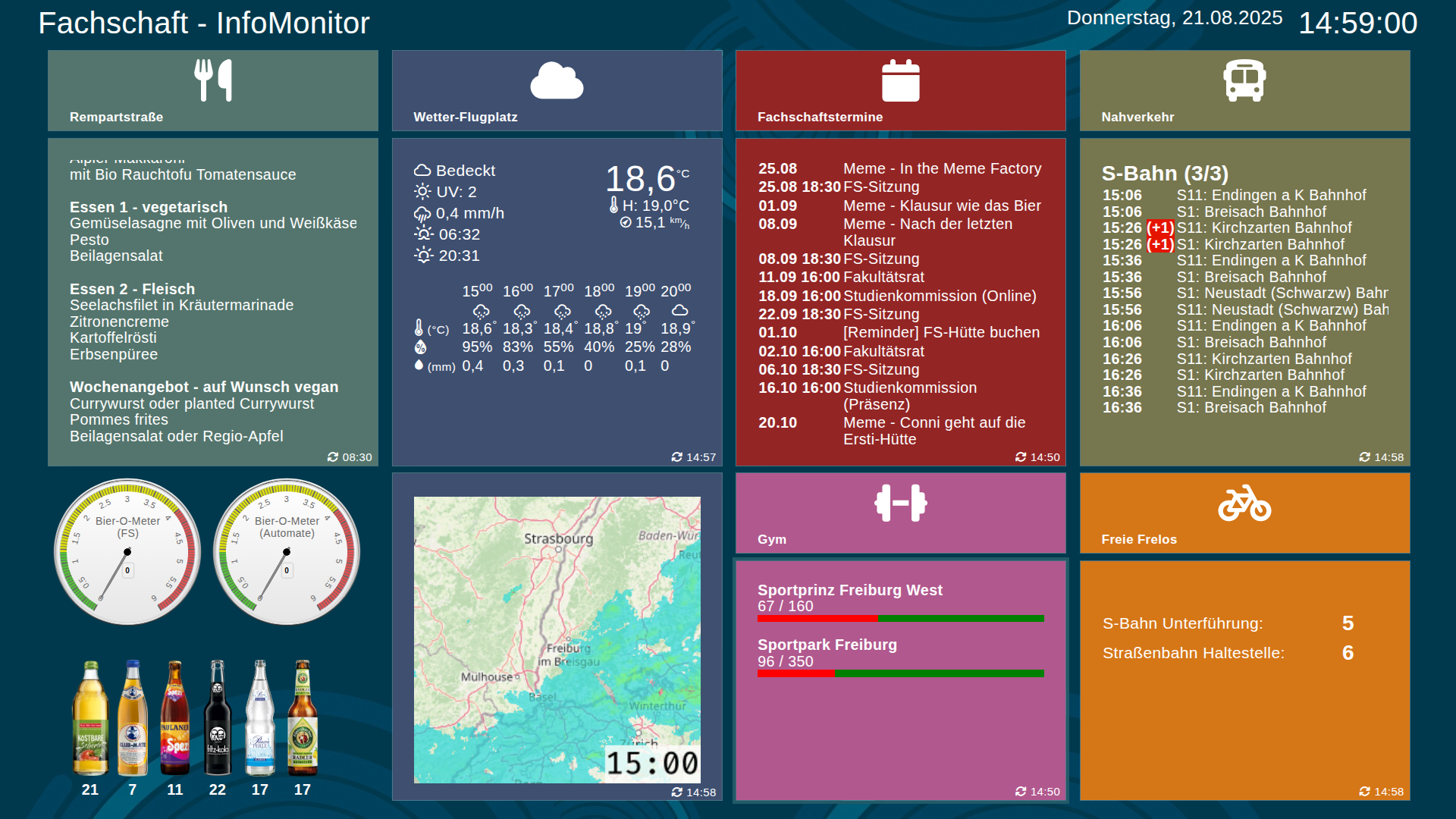The height and width of the screenshot is (819, 1456).
Task: Click the cloud icon in Wetter-Flugplatz header
Action: pyautogui.click(x=557, y=80)
